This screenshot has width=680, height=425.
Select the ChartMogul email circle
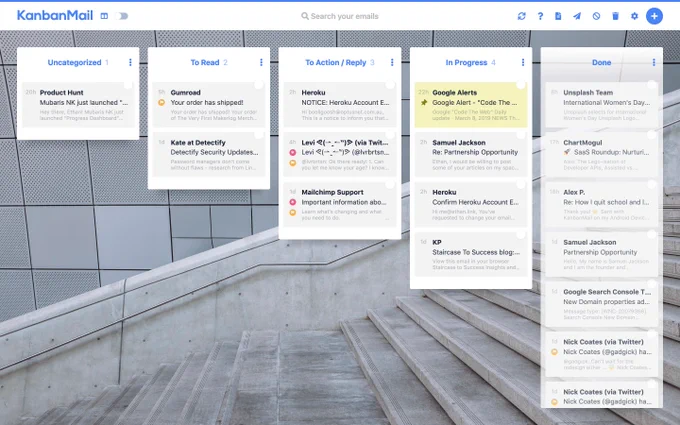click(652, 134)
